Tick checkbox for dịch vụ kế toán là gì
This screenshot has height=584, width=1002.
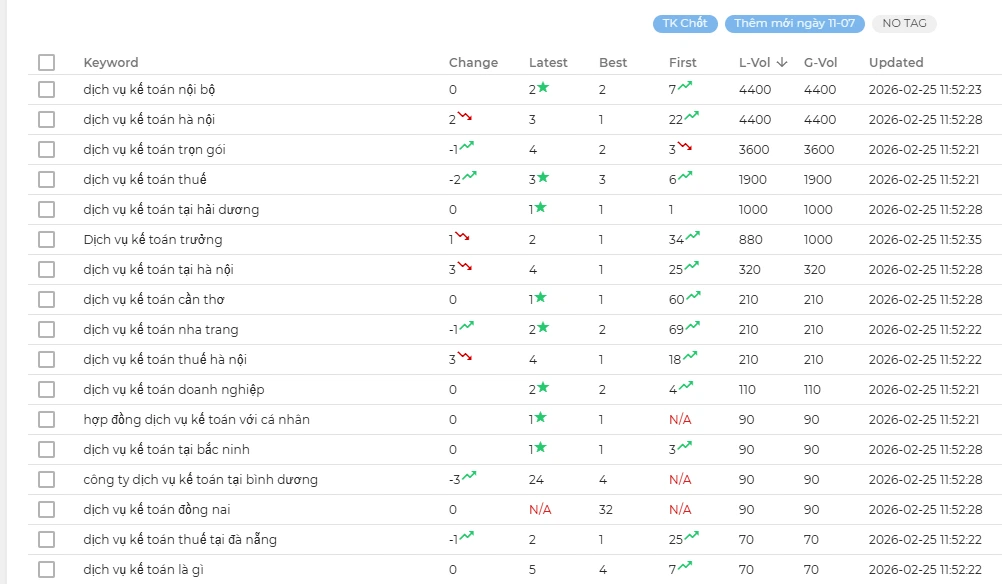47,570
